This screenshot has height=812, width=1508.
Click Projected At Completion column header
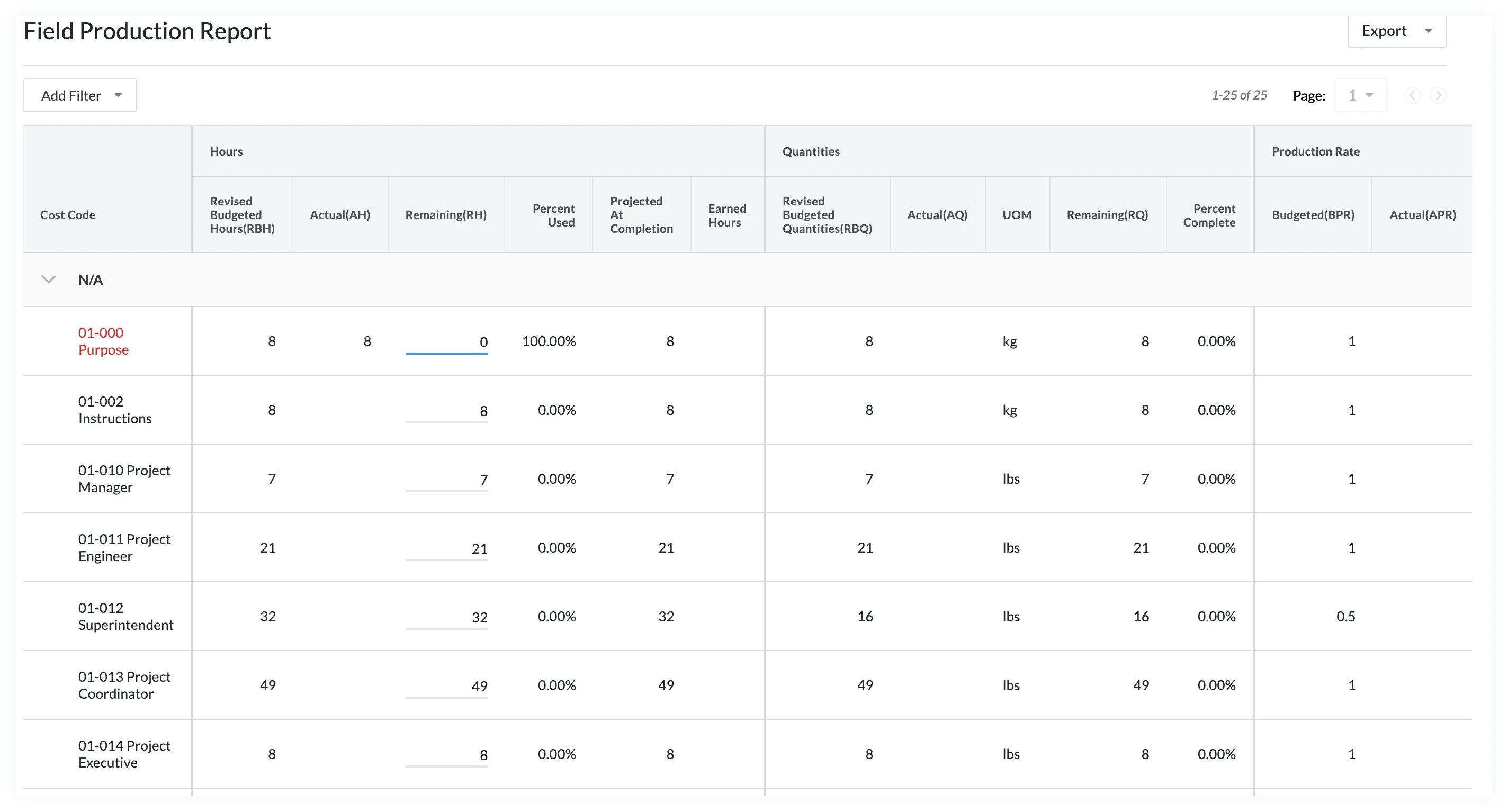point(642,215)
